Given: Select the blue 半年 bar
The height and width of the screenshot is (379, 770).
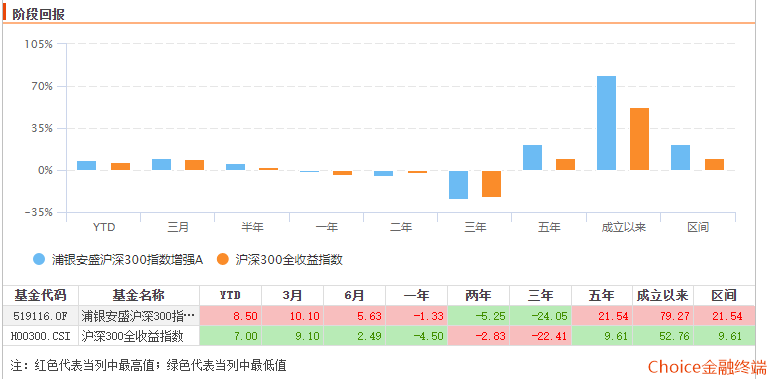Looking at the screenshot, I should pos(235,167).
